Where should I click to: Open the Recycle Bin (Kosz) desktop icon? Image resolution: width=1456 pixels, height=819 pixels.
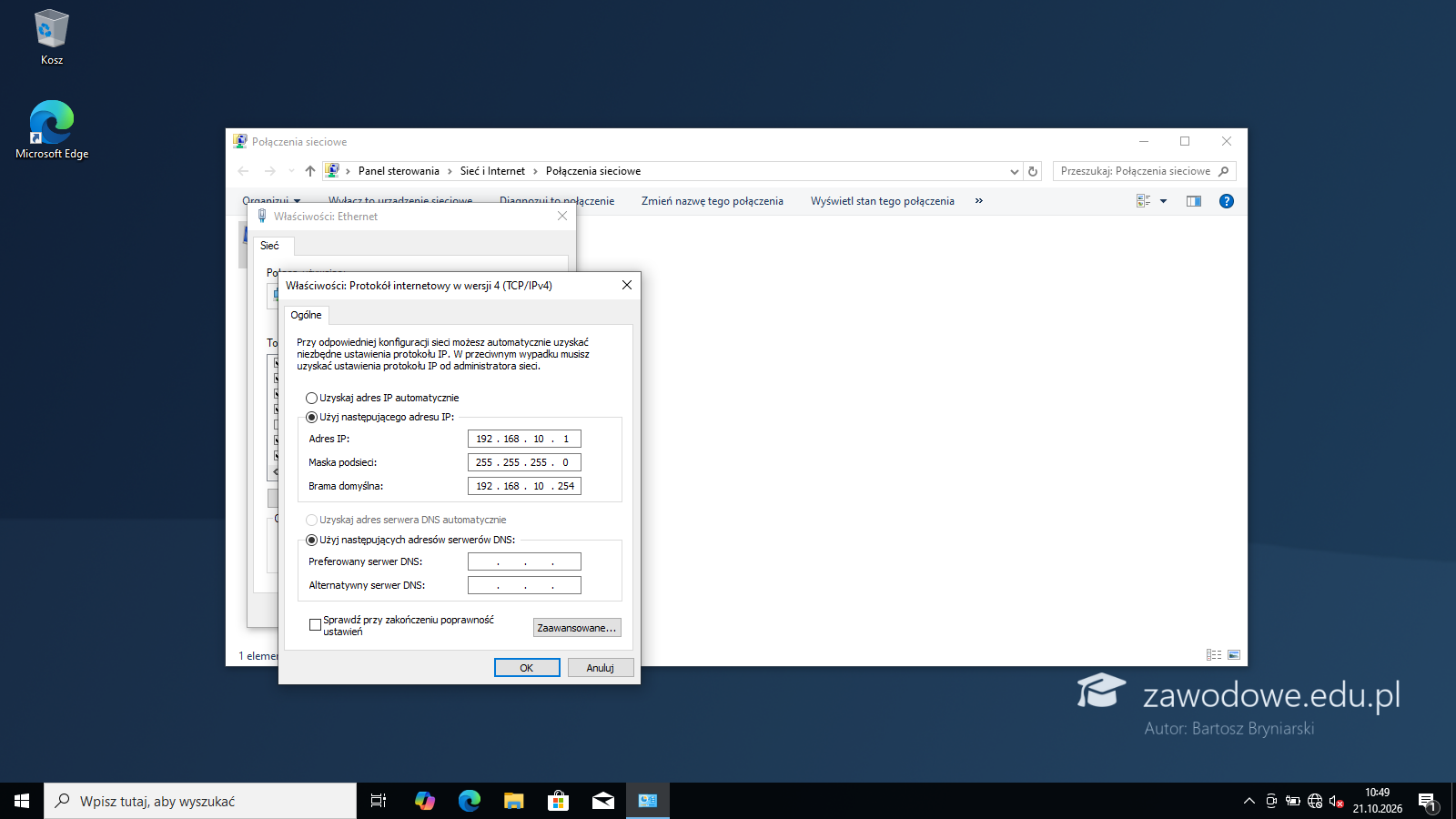[52, 36]
